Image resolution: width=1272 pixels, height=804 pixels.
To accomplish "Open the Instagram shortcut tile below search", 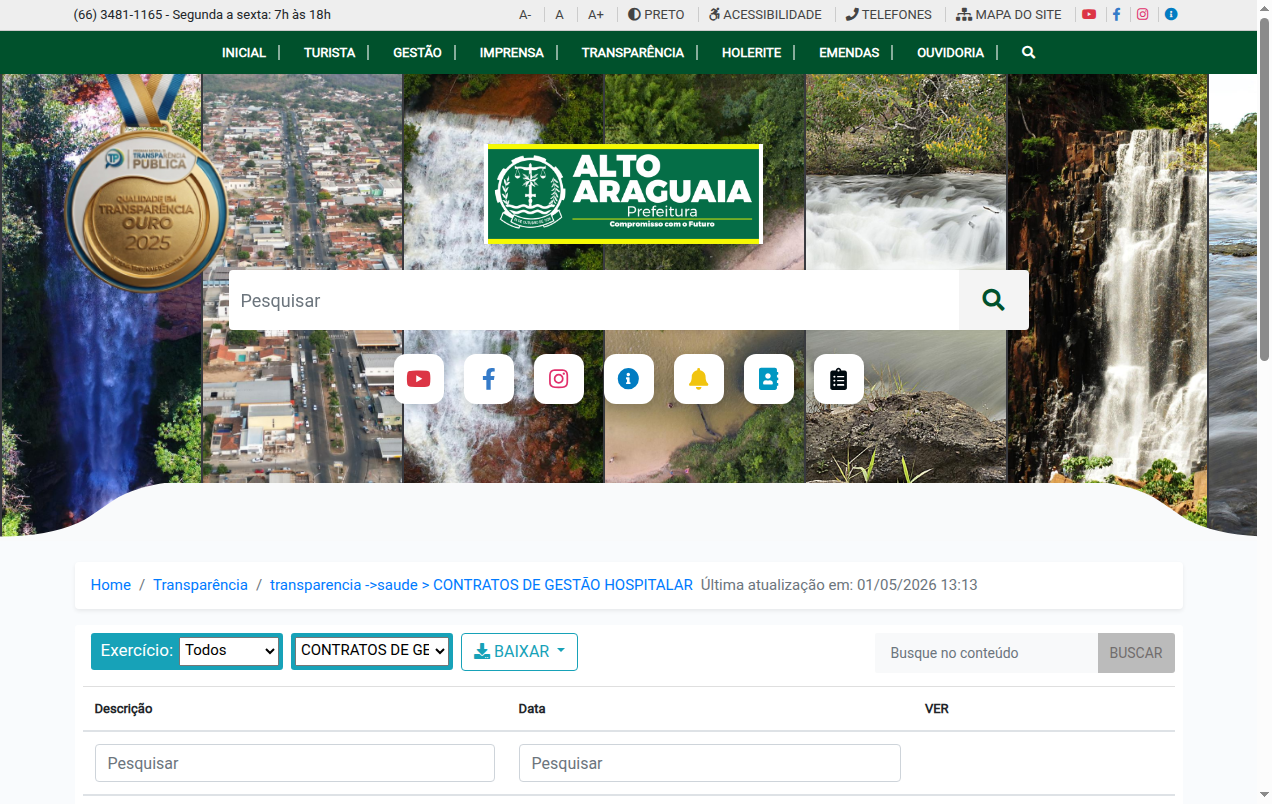I will pos(559,379).
